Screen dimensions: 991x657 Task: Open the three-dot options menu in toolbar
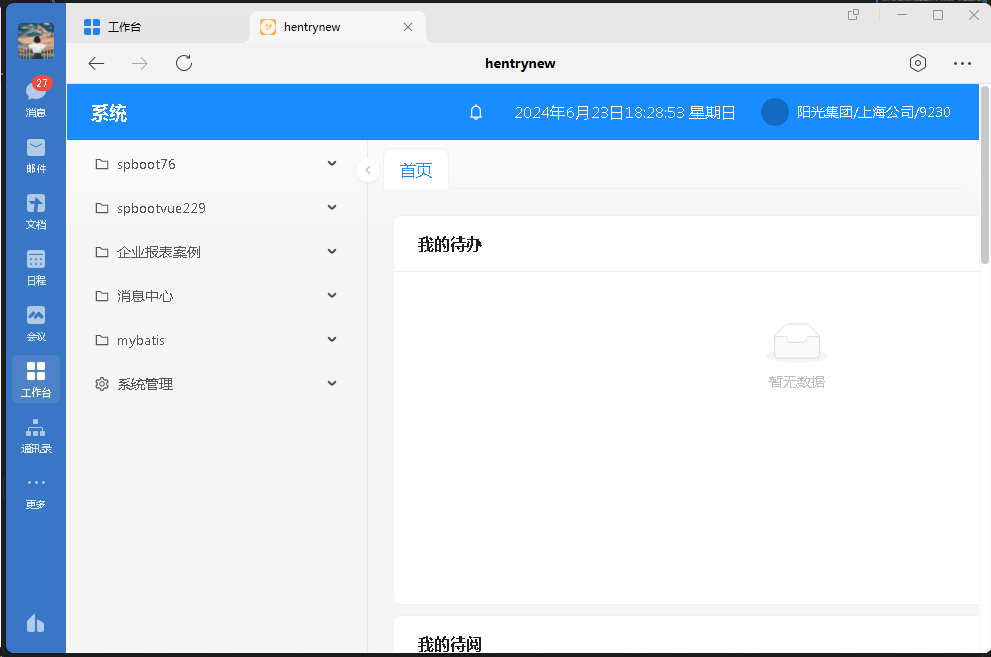[x=962, y=63]
